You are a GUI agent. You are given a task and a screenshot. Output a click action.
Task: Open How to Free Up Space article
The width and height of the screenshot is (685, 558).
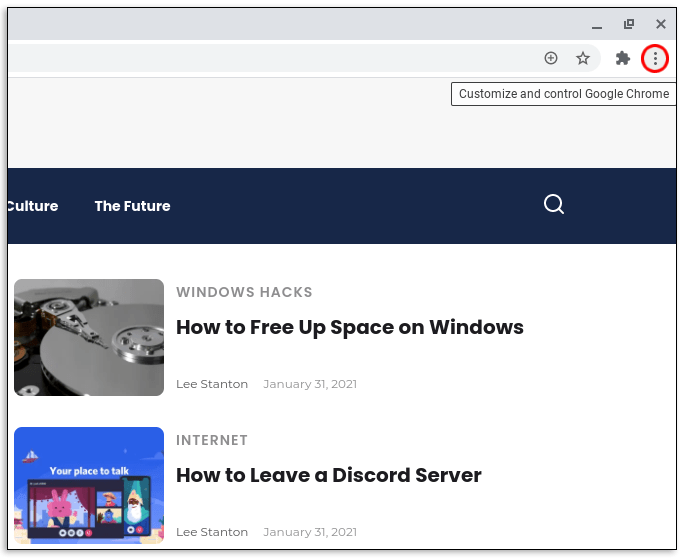tap(349, 327)
